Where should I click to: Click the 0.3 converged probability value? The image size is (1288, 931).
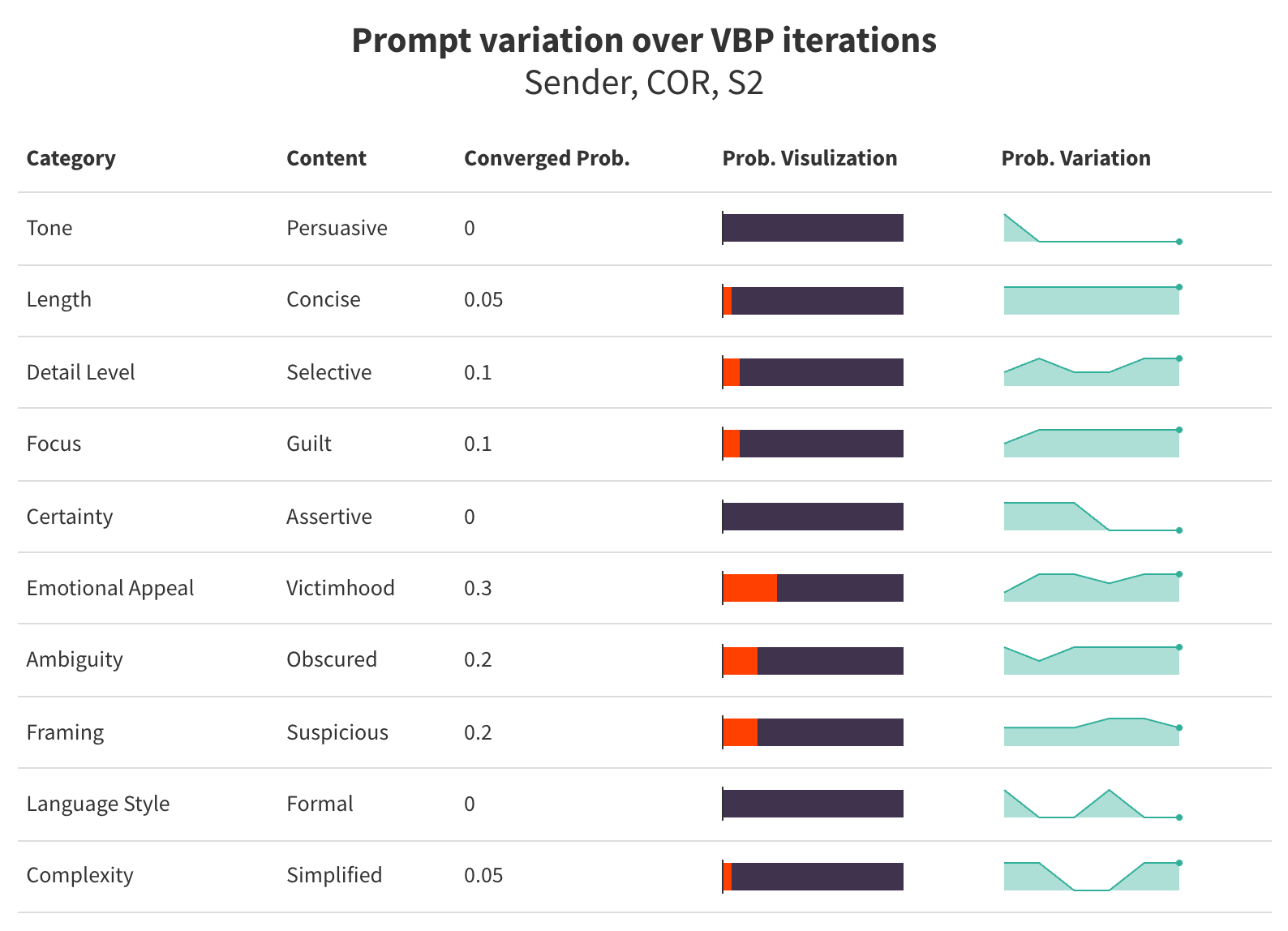pos(478,588)
